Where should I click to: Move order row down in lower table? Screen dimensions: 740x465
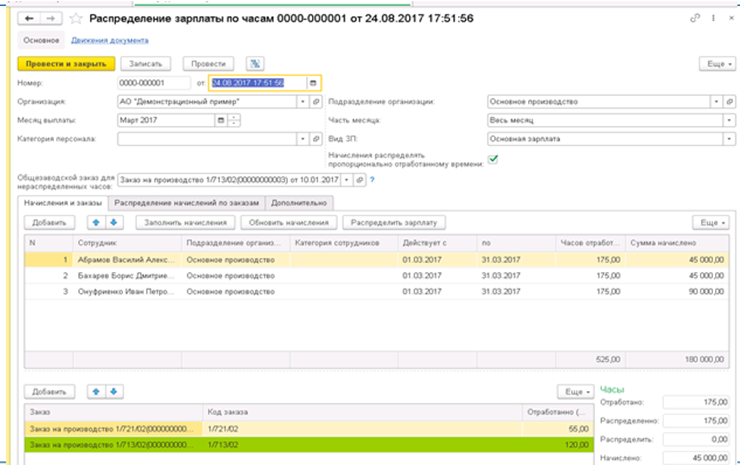[113, 392]
